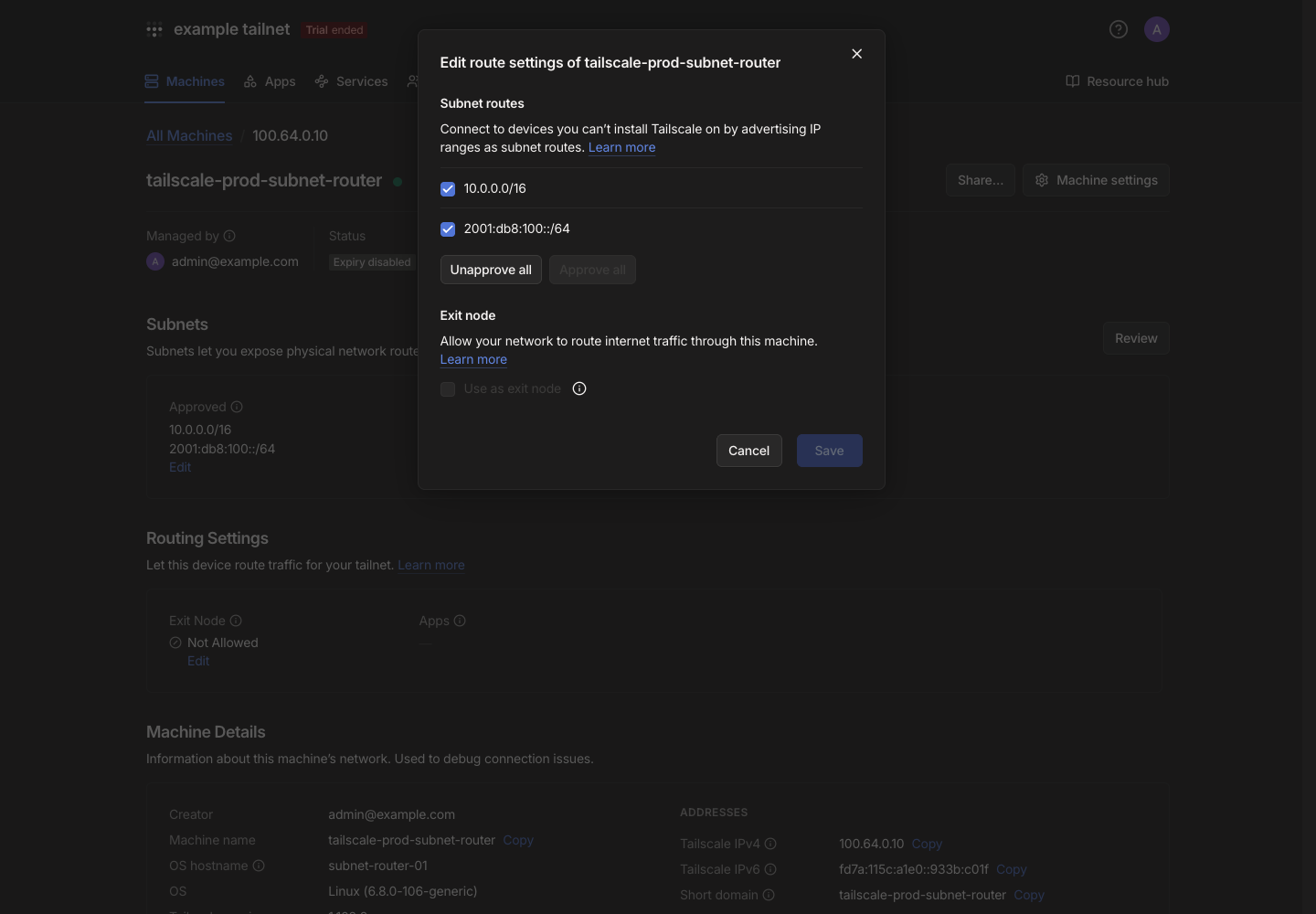Click the Trial ended badge

pos(334,30)
